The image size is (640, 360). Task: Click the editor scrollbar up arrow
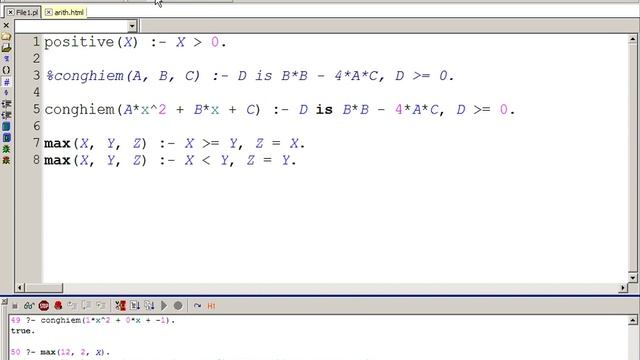pos(633,39)
